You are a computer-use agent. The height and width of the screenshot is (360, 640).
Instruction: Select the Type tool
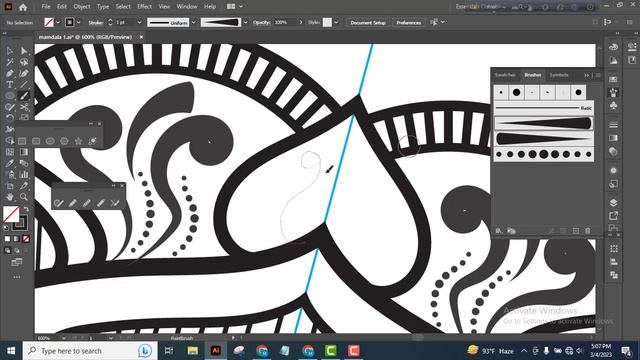[x=10, y=84]
